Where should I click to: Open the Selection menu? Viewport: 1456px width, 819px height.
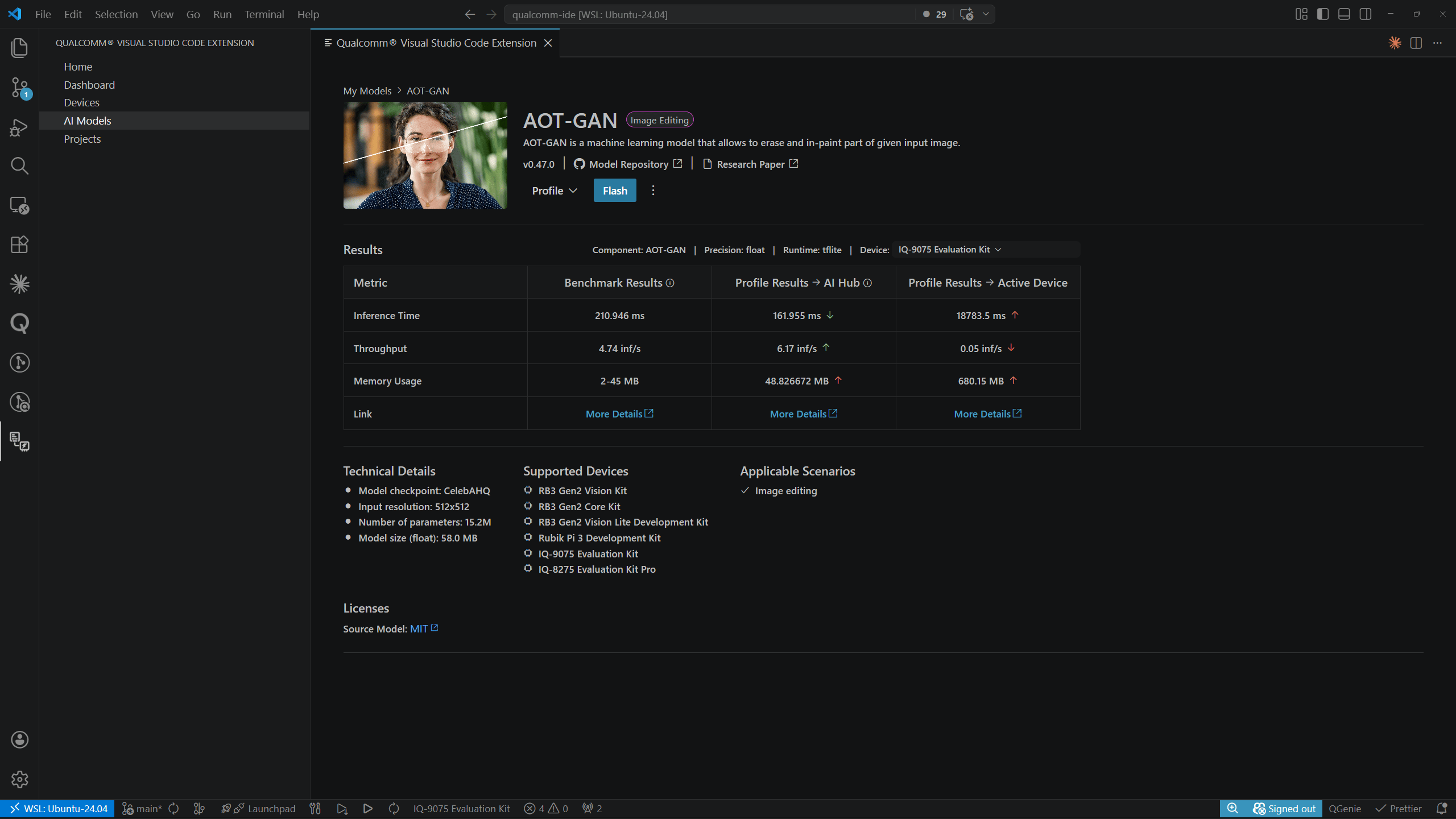(x=116, y=14)
